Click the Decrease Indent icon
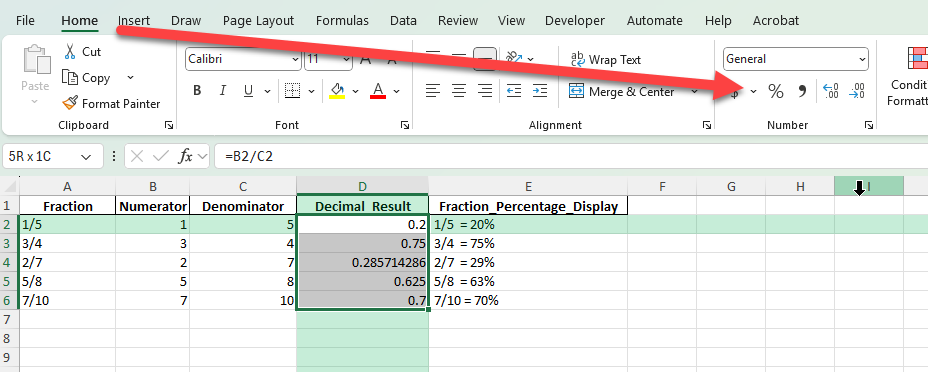Screen dimensions: 928x372 coord(514,91)
